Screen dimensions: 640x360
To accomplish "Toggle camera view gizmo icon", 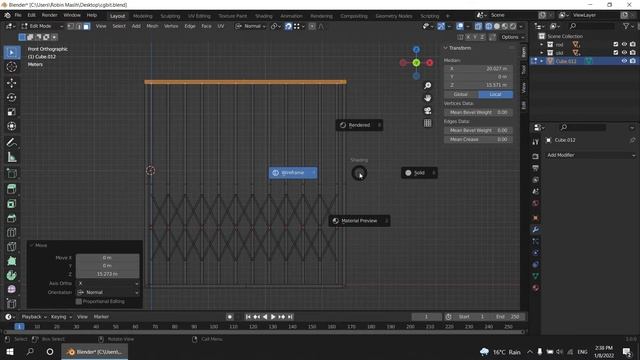I will pyautogui.click(x=427, y=111).
